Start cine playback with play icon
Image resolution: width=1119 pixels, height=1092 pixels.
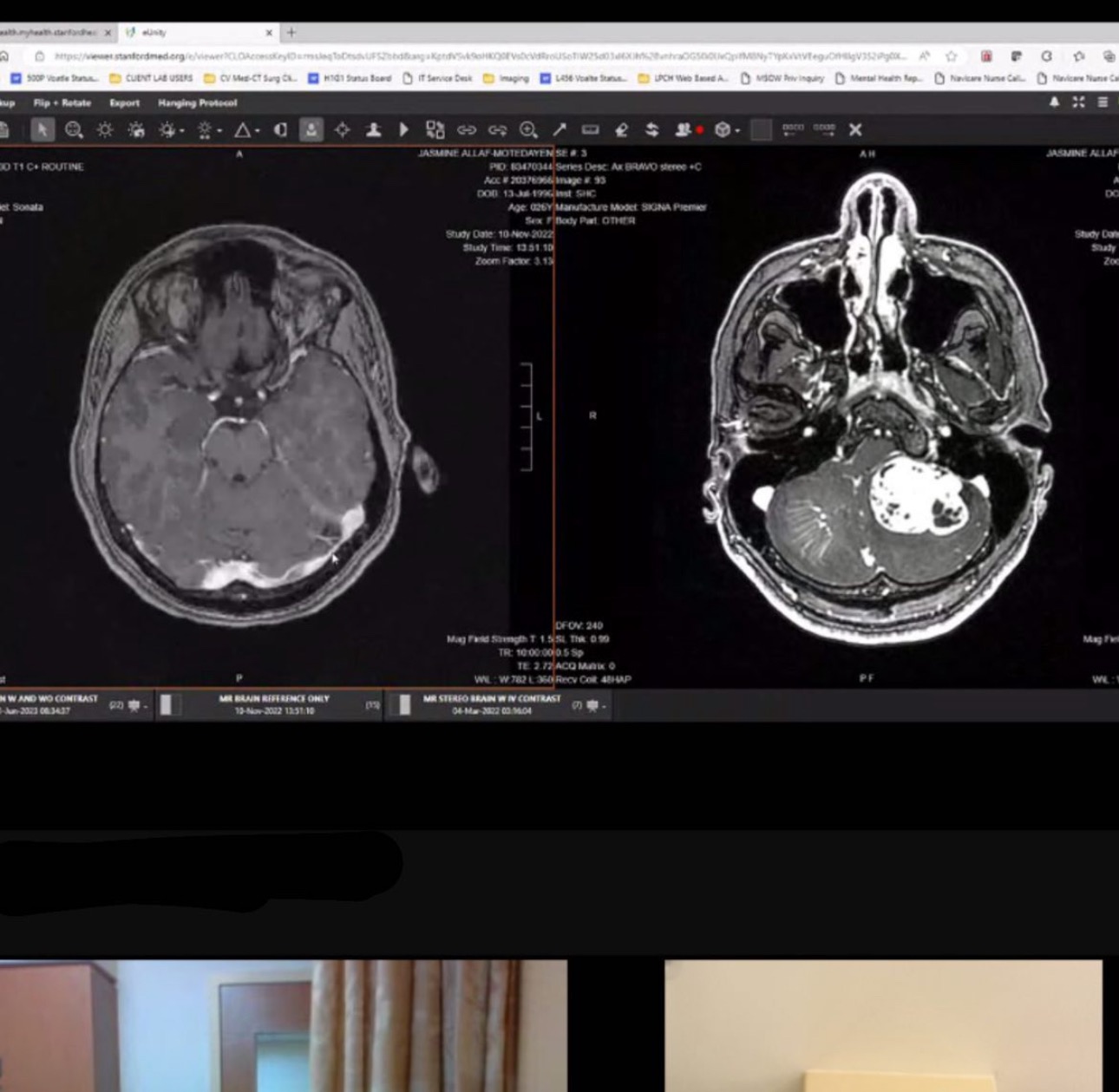(403, 130)
